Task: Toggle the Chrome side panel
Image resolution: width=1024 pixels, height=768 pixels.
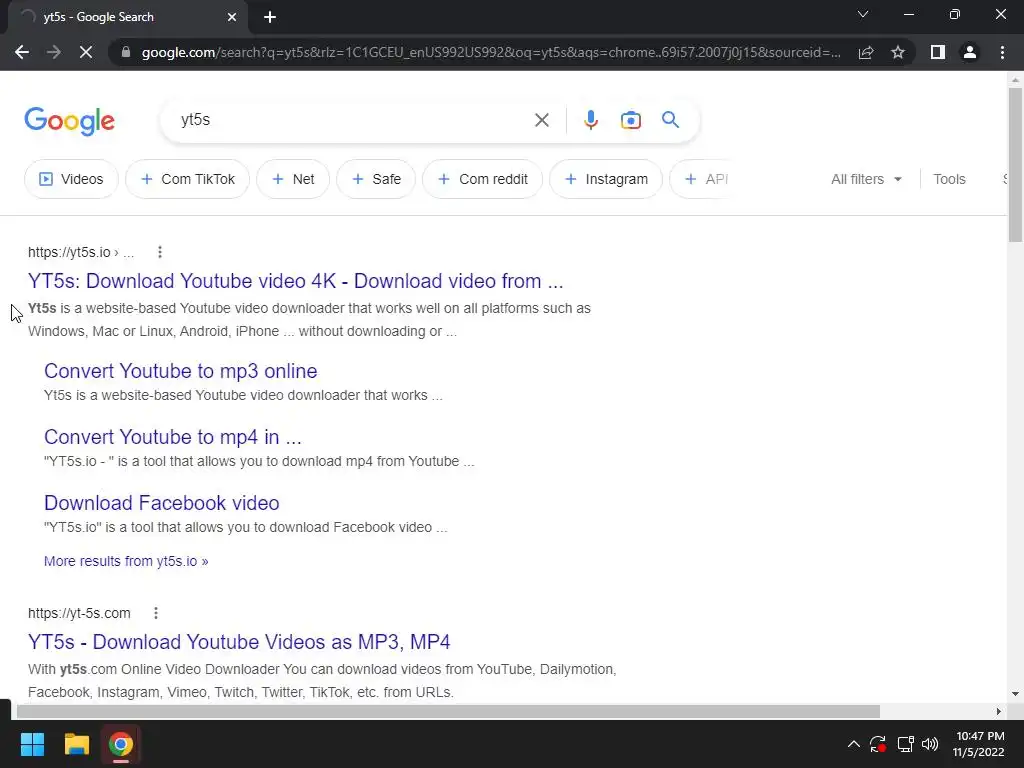Action: coord(938,52)
